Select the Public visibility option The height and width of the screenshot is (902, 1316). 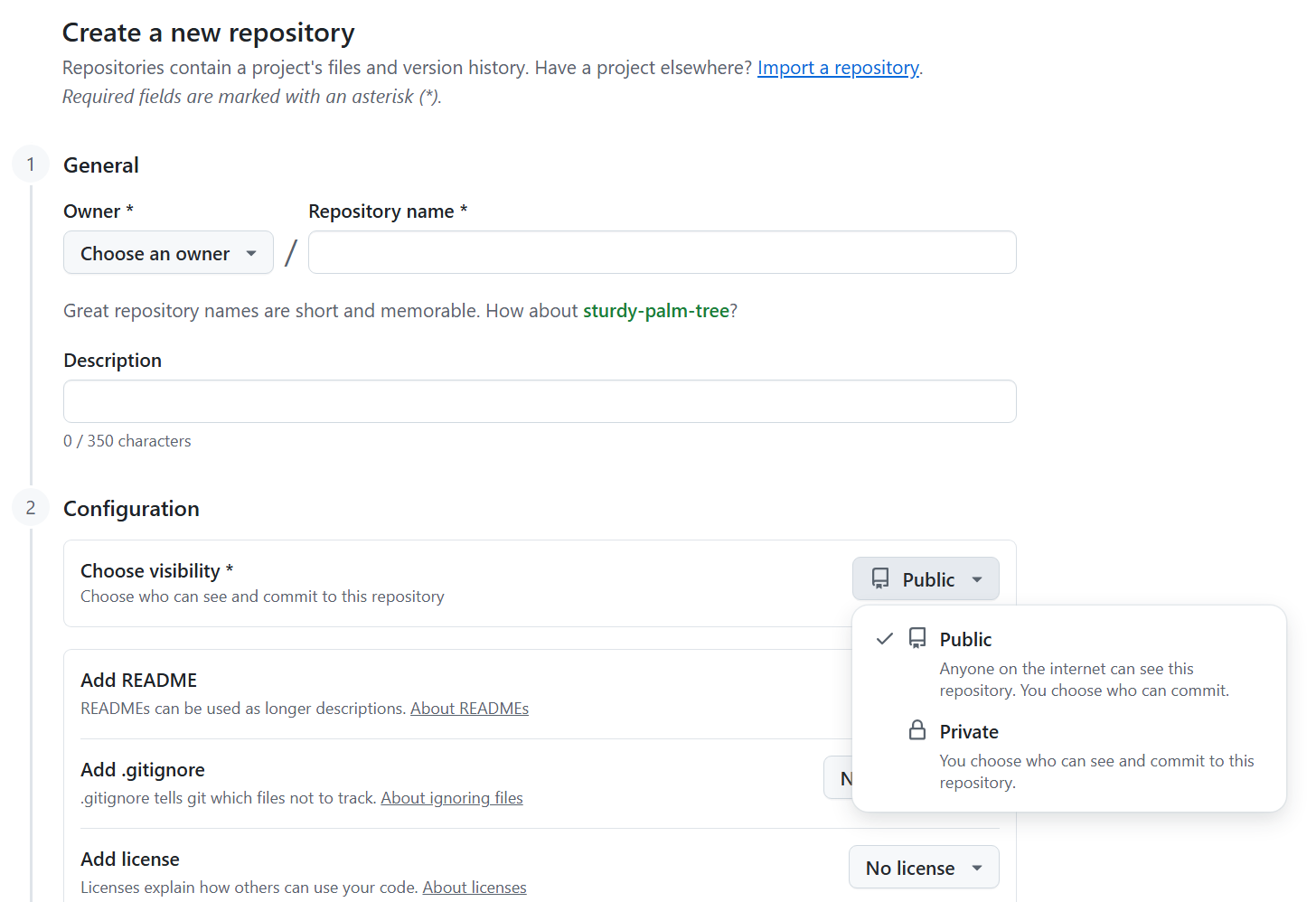pyautogui.click(x=965, y=638)
